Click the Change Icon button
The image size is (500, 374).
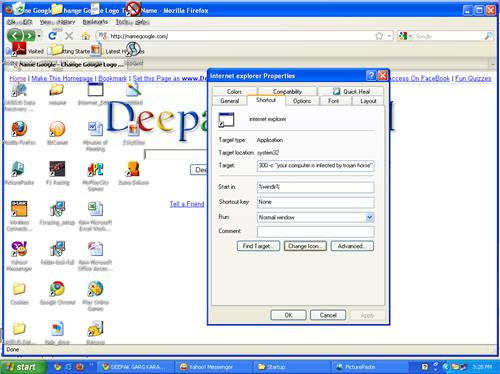tap(305, 246)
